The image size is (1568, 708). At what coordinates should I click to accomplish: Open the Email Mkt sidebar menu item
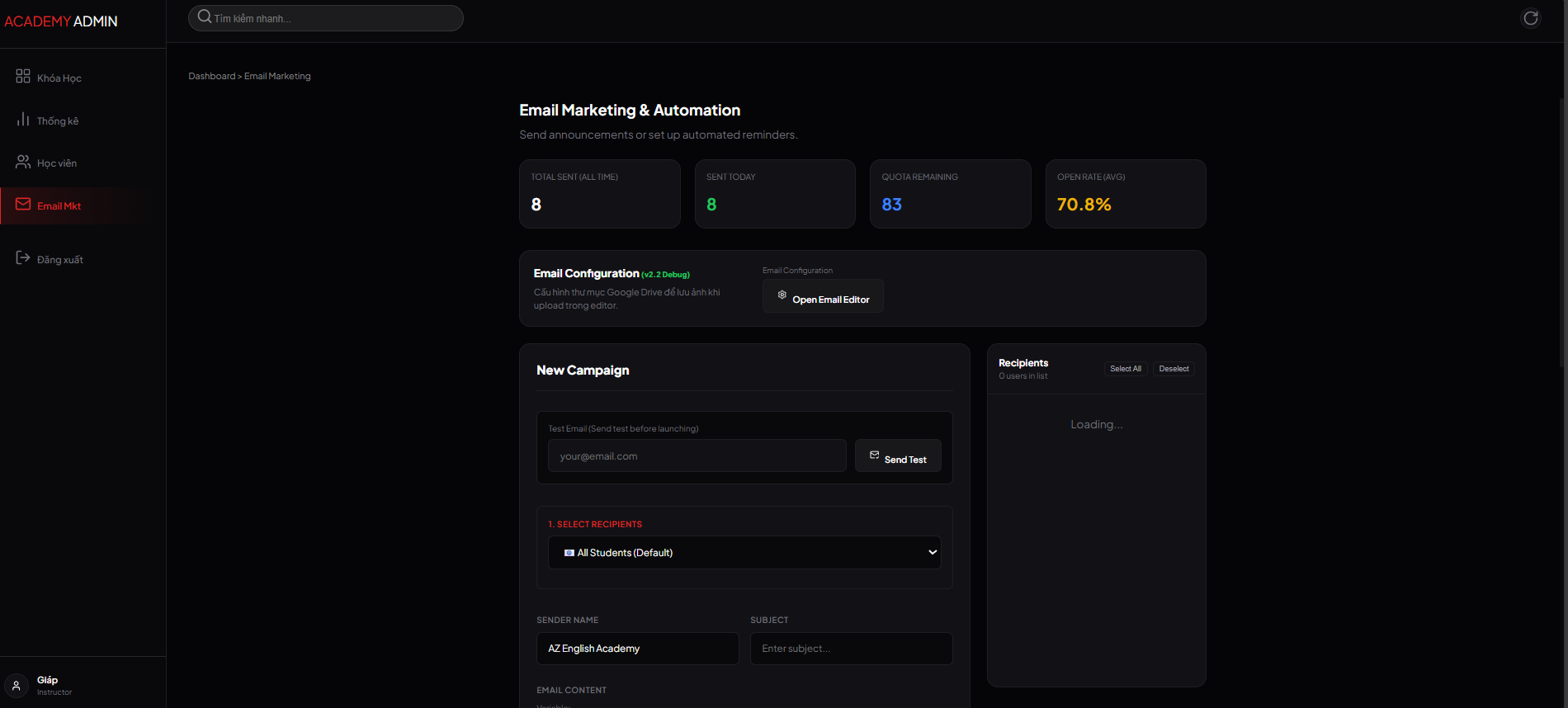pyautogui.click(x=59, y=206)
